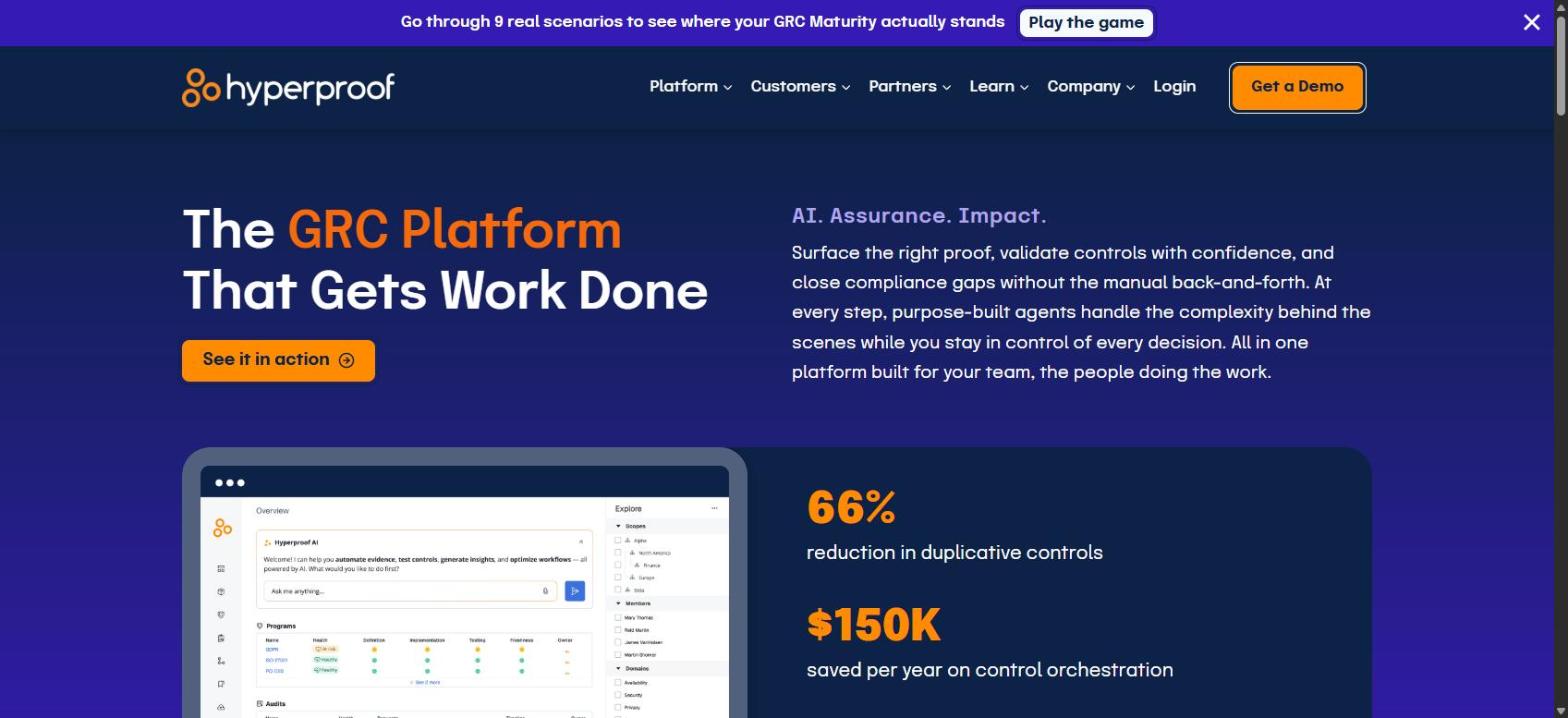Click the 66% statistic
This screenshot has width=1568, height=718.
851,507
